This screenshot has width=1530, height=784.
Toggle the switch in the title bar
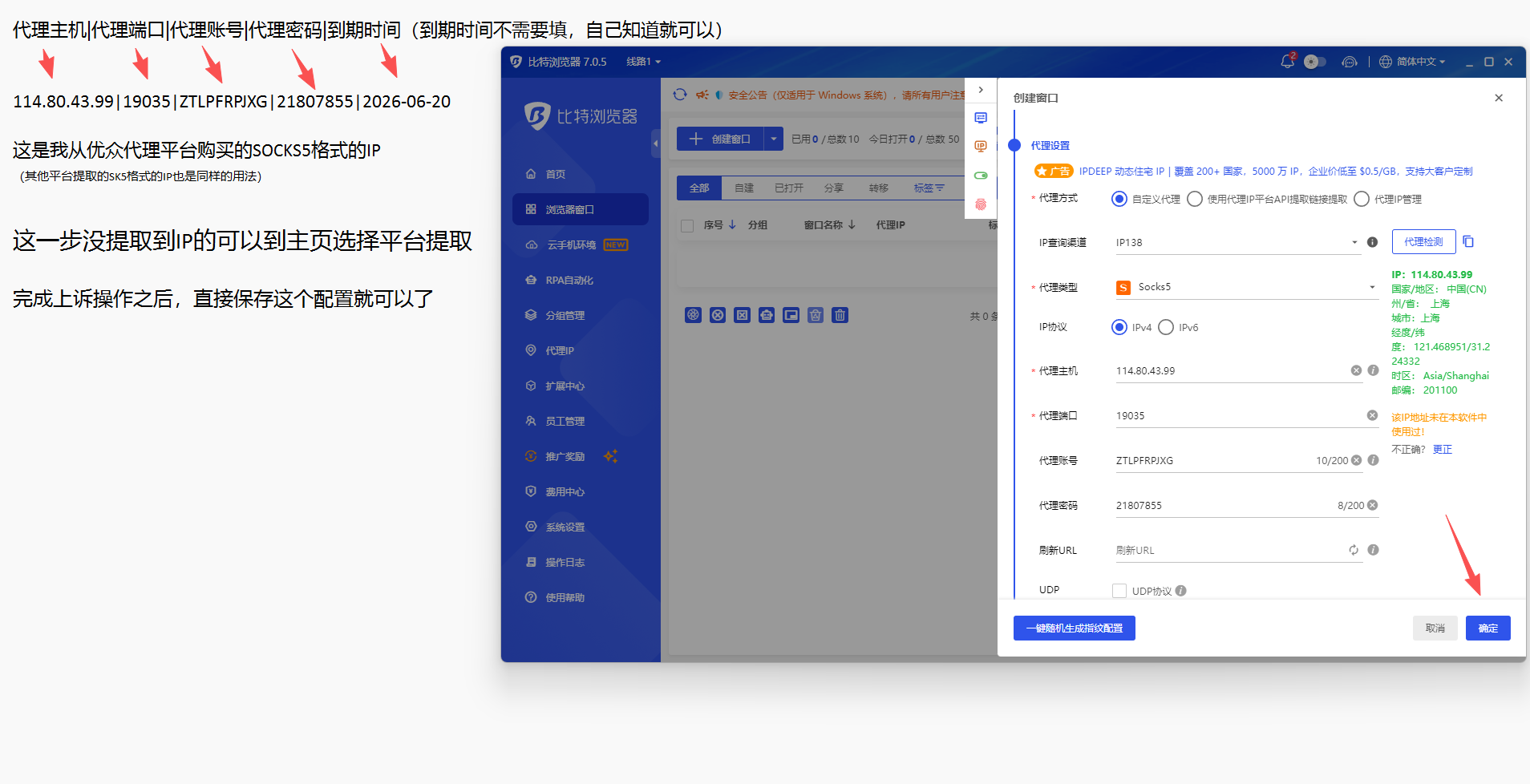coord(1315,62)
